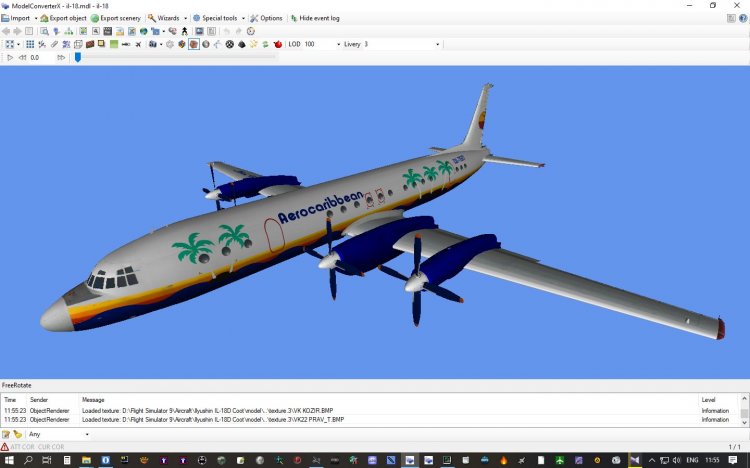
Task: Click the grey gear icon
Action: [x=170, y=44]
